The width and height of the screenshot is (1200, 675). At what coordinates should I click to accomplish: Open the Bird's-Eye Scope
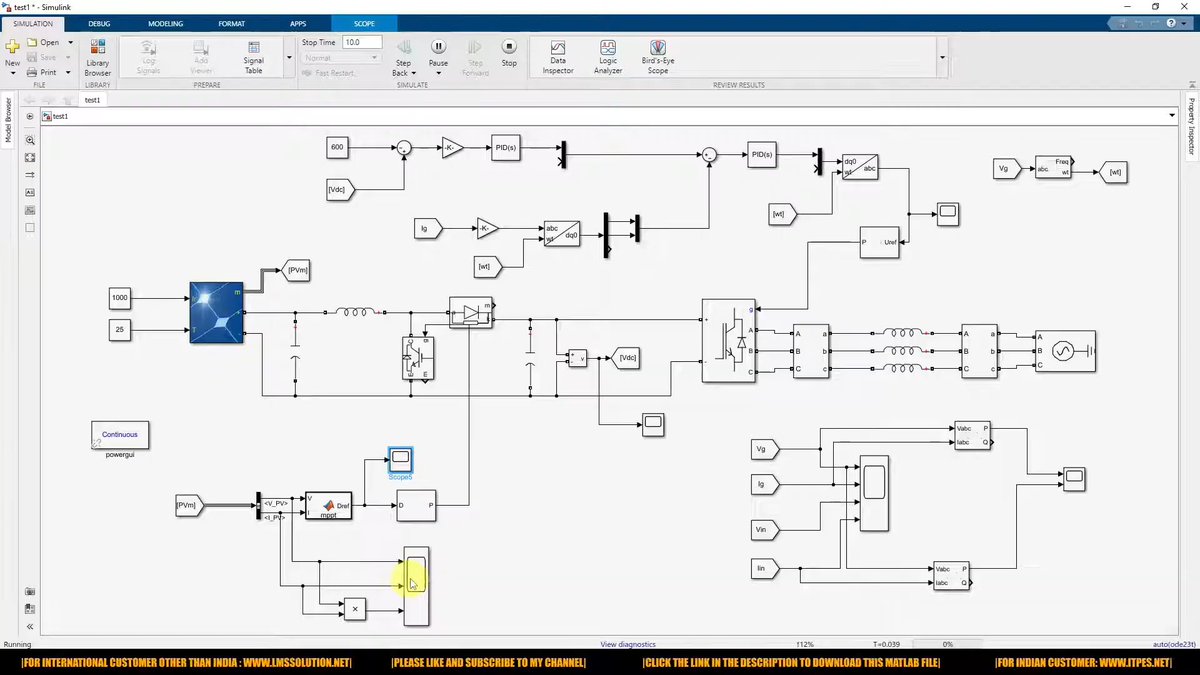(x=658, y=57)
